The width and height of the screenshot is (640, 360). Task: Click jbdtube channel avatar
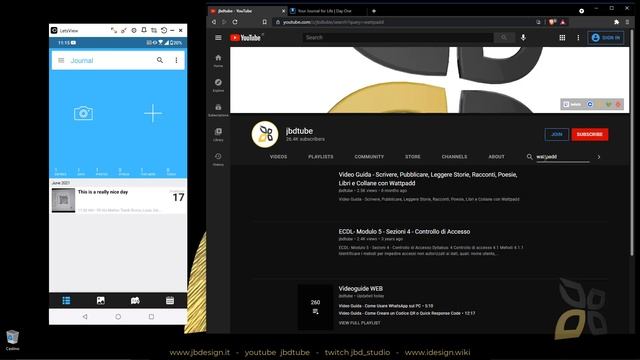[x=265, y=134]
